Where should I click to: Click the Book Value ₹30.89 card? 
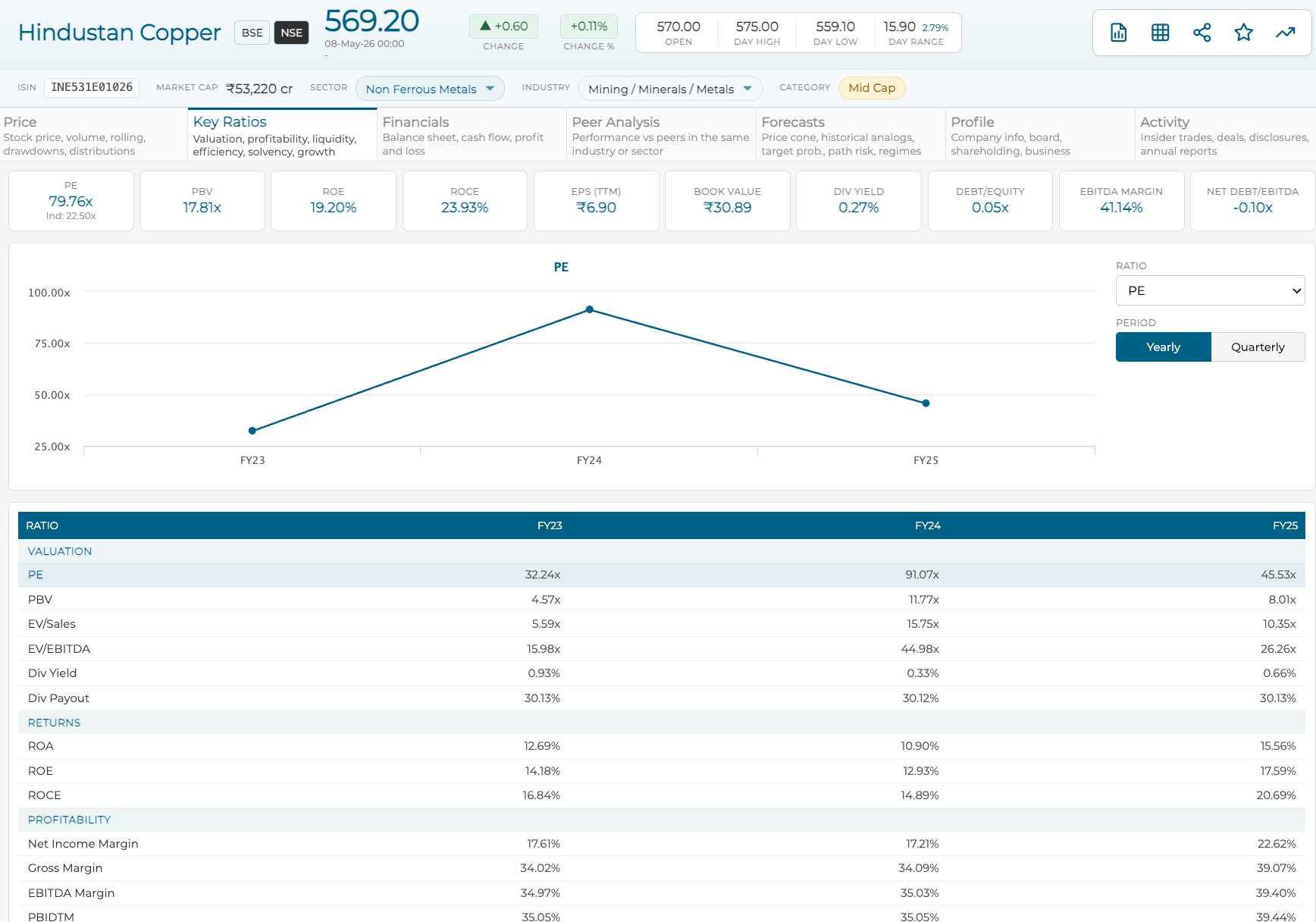[728, 201]
